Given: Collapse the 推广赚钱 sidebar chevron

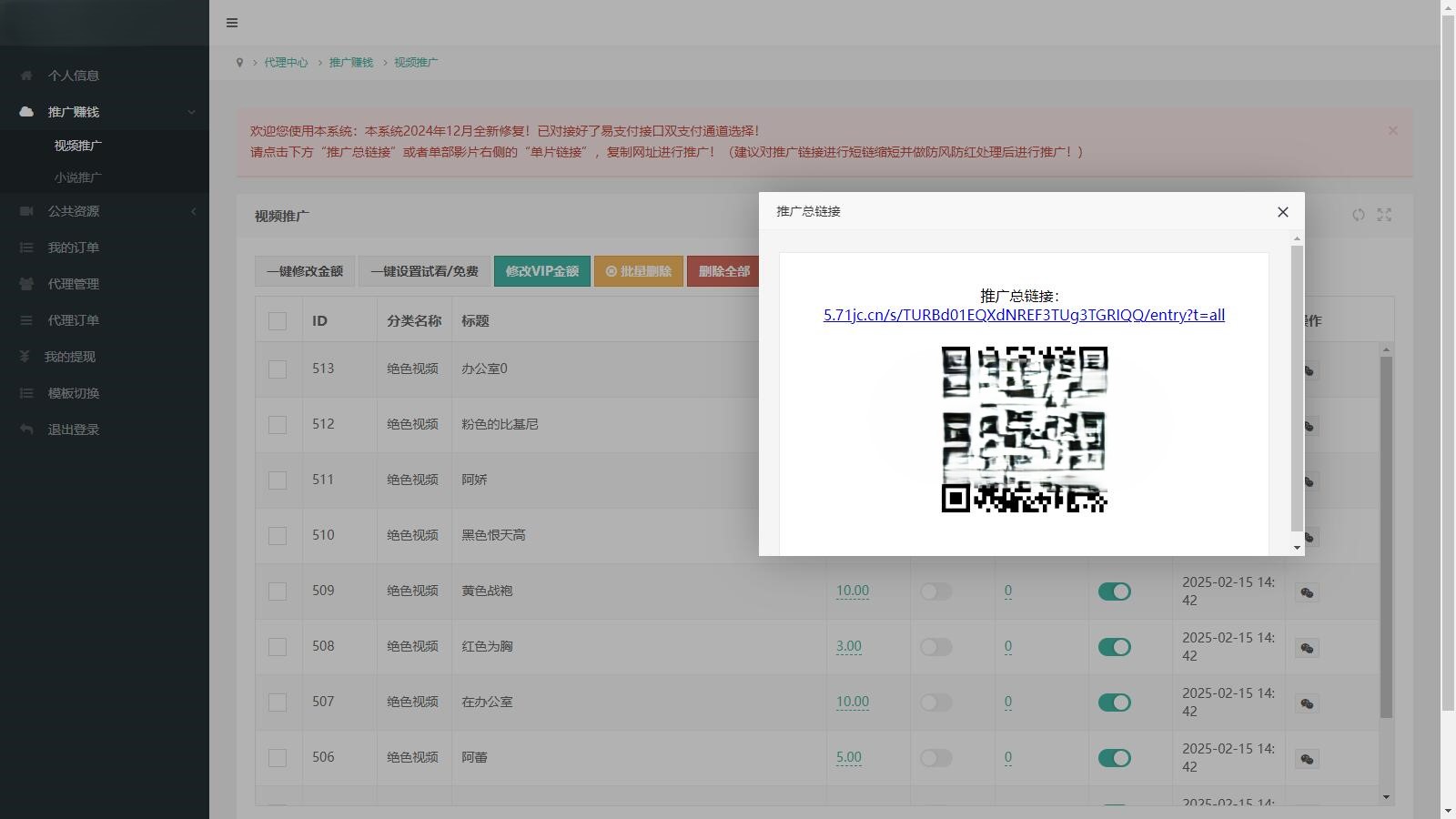Looking at the screenshot, I should [191, 112].
